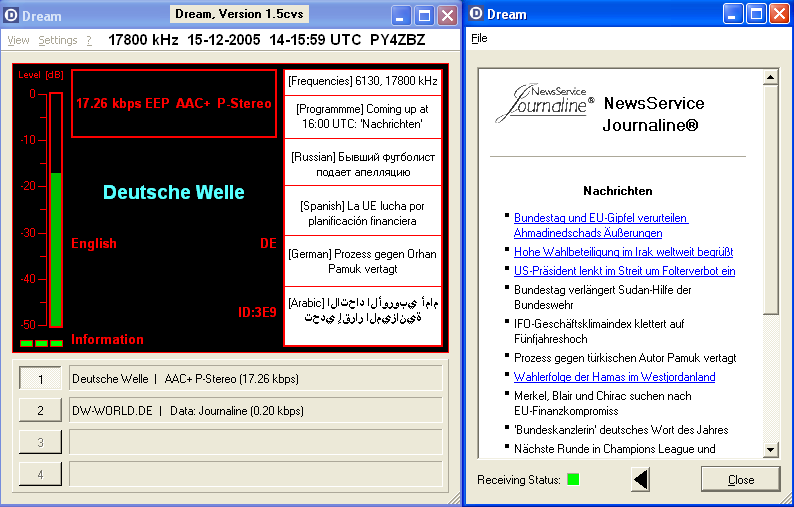Click the Frequencies 6130, 17800 kHz message
Screen dimensions: 794x507
(363, 81)
